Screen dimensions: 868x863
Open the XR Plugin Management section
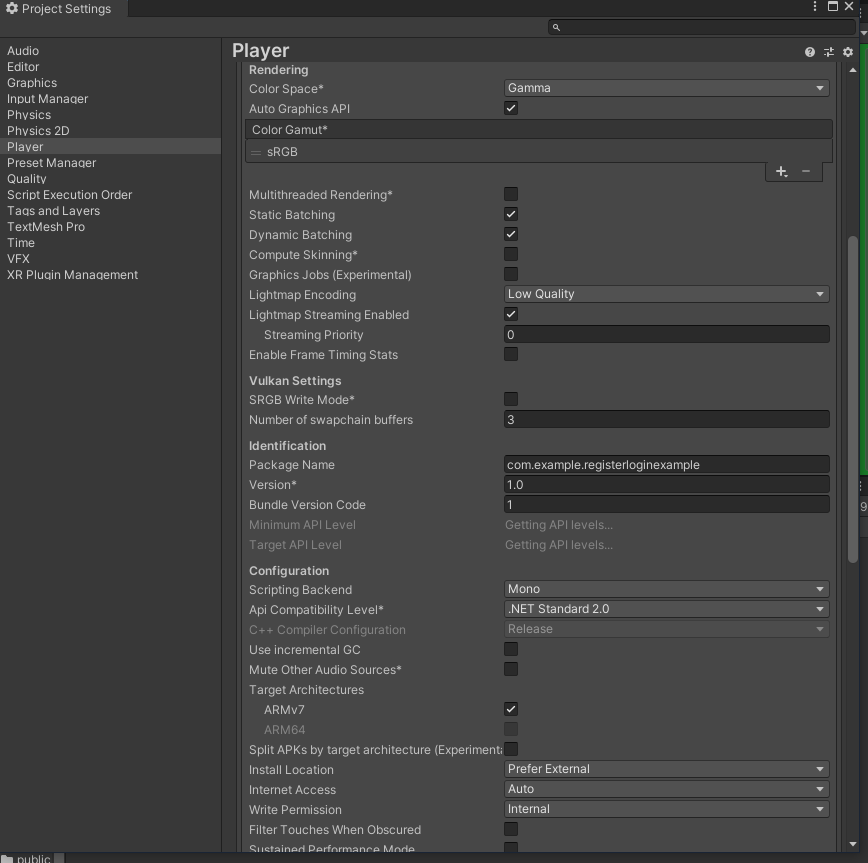71,274
